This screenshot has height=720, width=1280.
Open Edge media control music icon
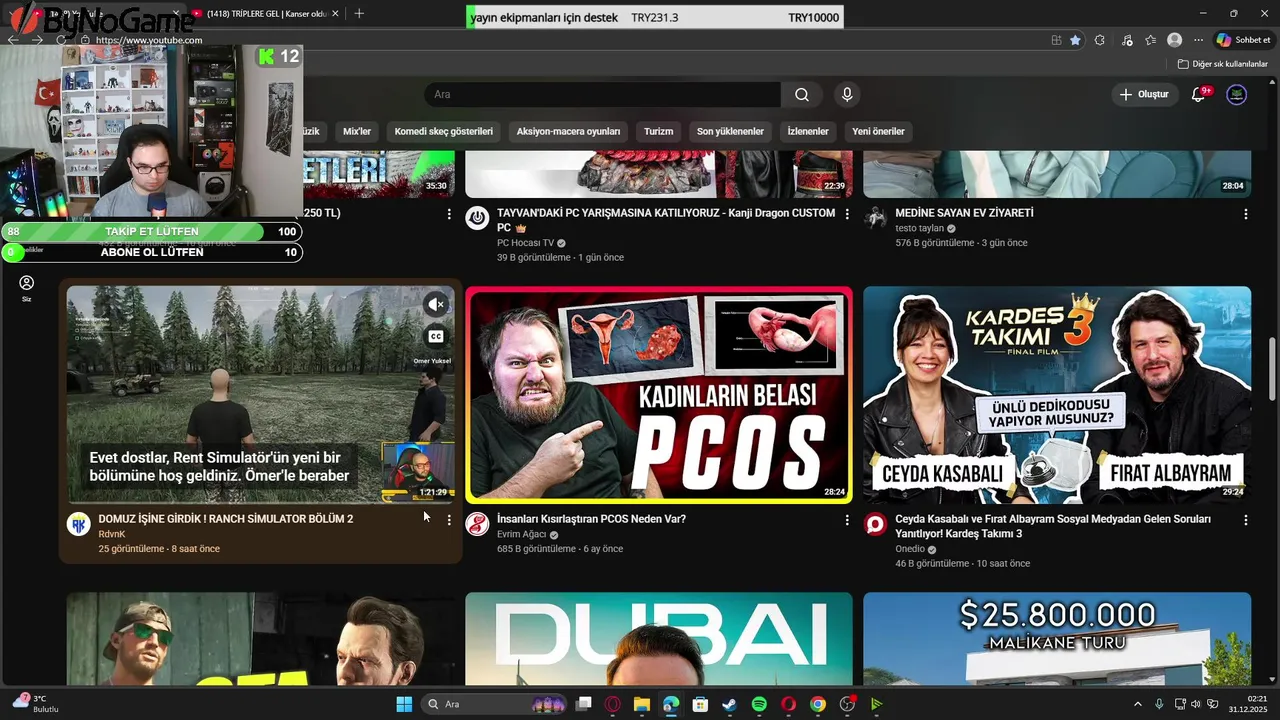click(x=1127, y=40)
